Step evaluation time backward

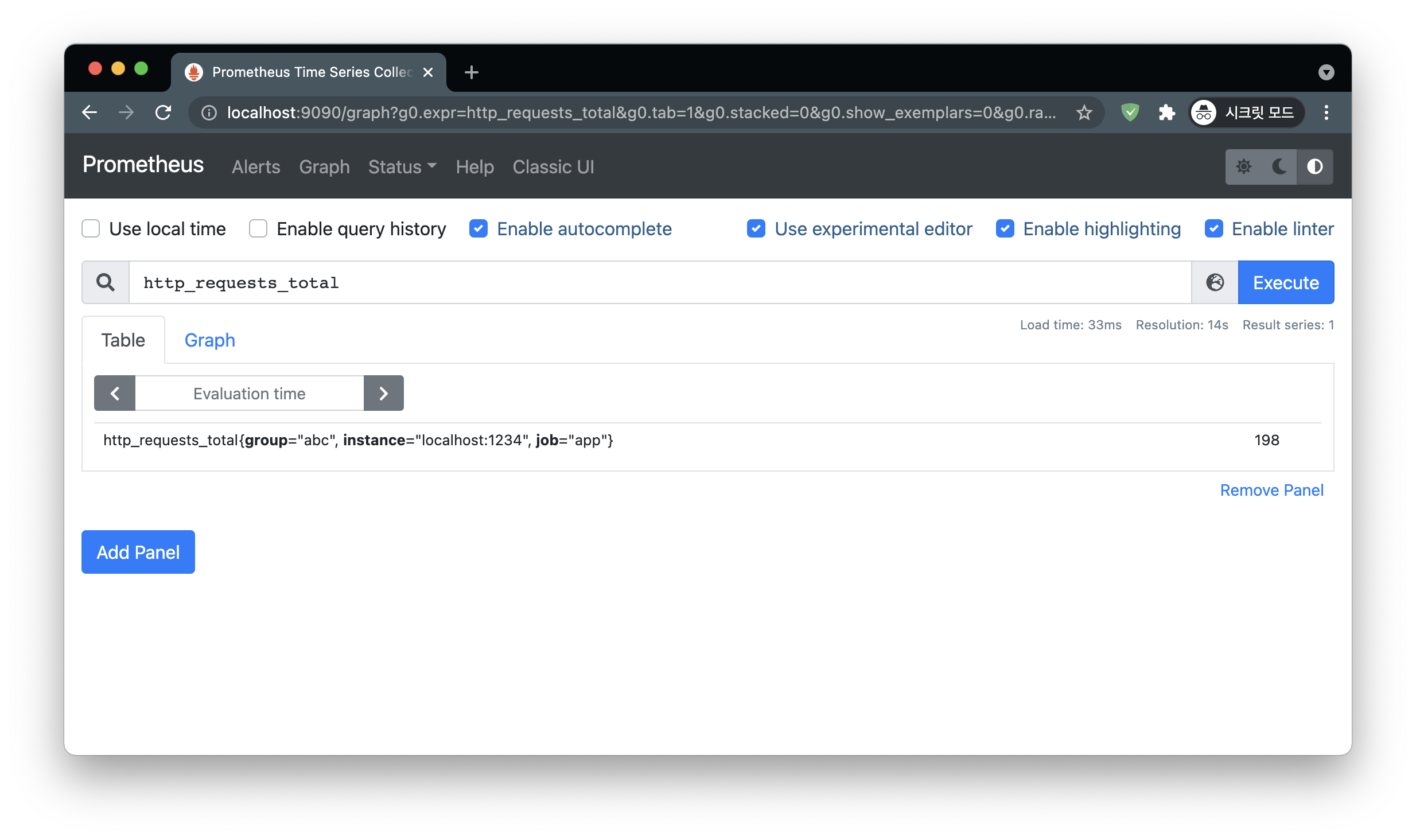[x=115, y=394]
